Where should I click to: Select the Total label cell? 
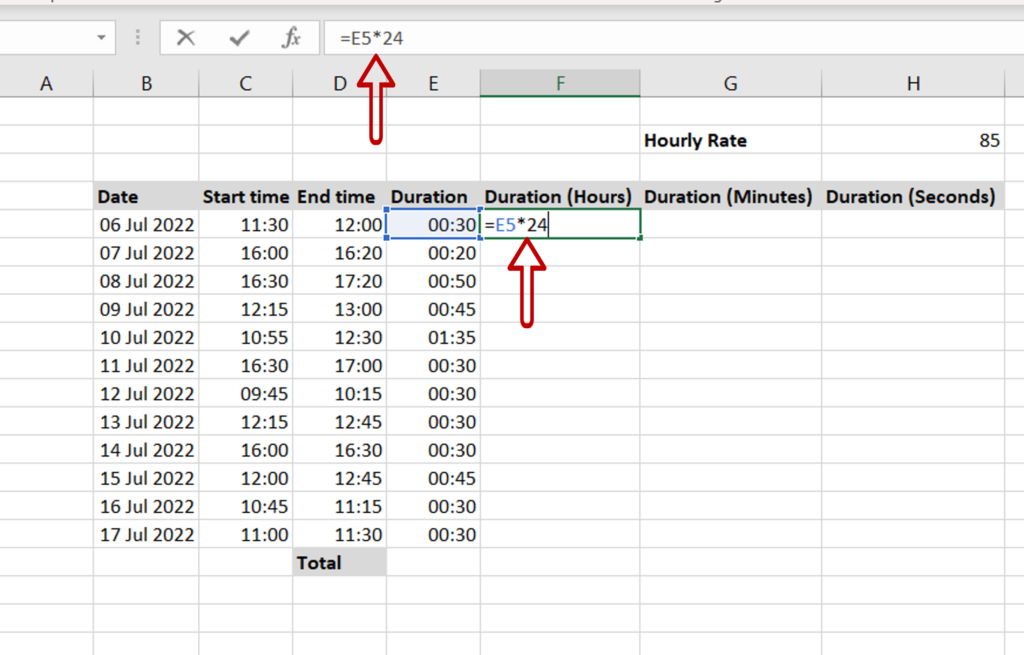(340, 562)
